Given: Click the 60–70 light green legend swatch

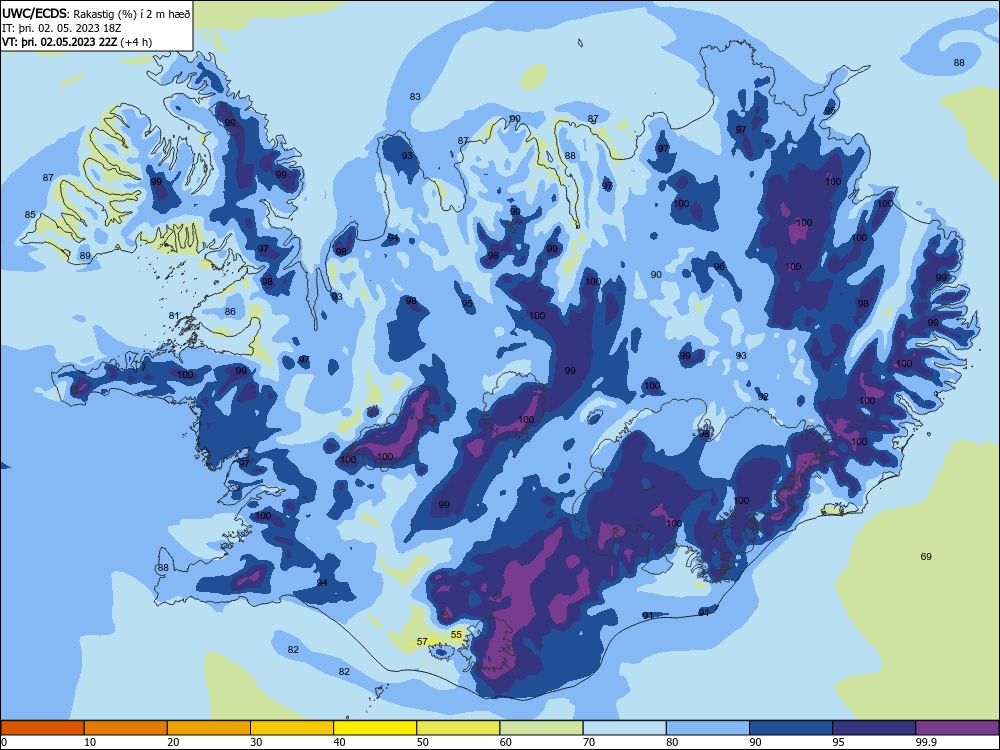Looking at the screenshot, I should [x=541, y=728].
